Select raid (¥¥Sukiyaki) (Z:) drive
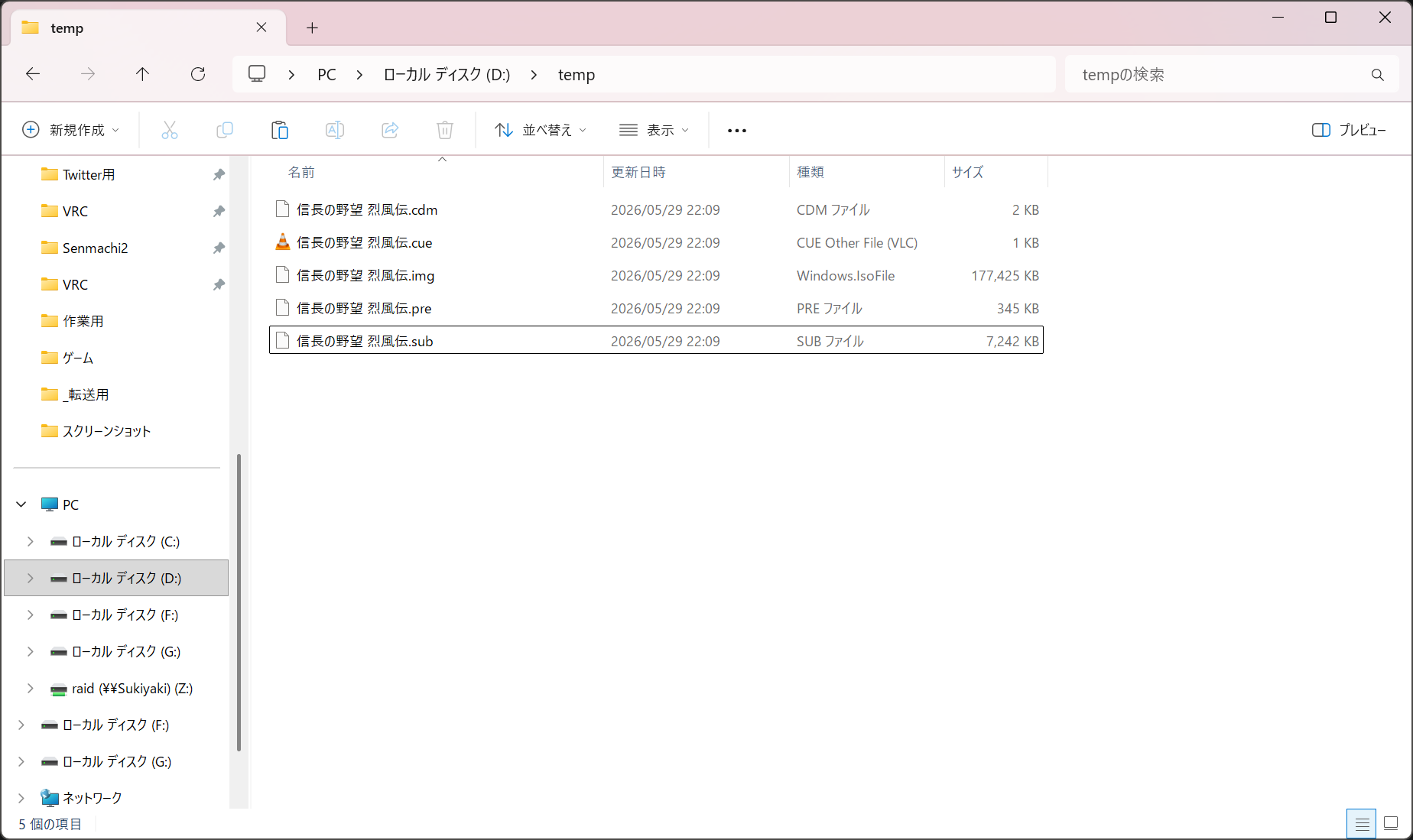 (132, 688)
